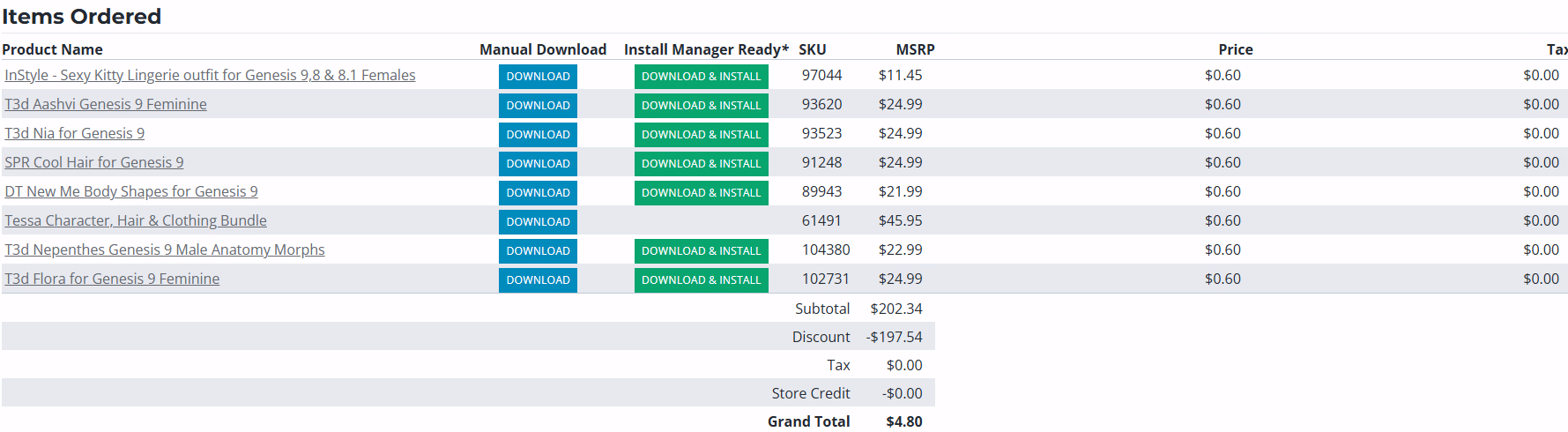Download T3d Aashvi Genesis 9 Feminine manually
Viewport: 1568px width, 432px height.
tap(538, 105)
